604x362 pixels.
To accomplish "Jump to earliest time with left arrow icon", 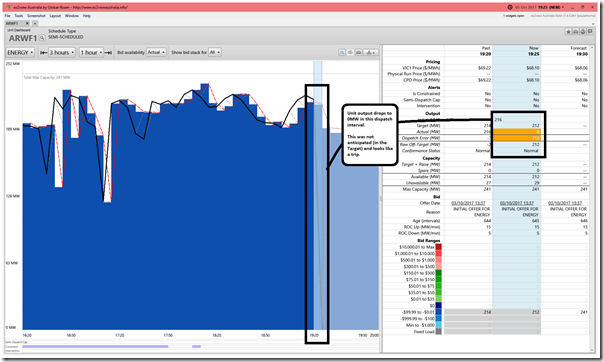I will pos(44,52).
